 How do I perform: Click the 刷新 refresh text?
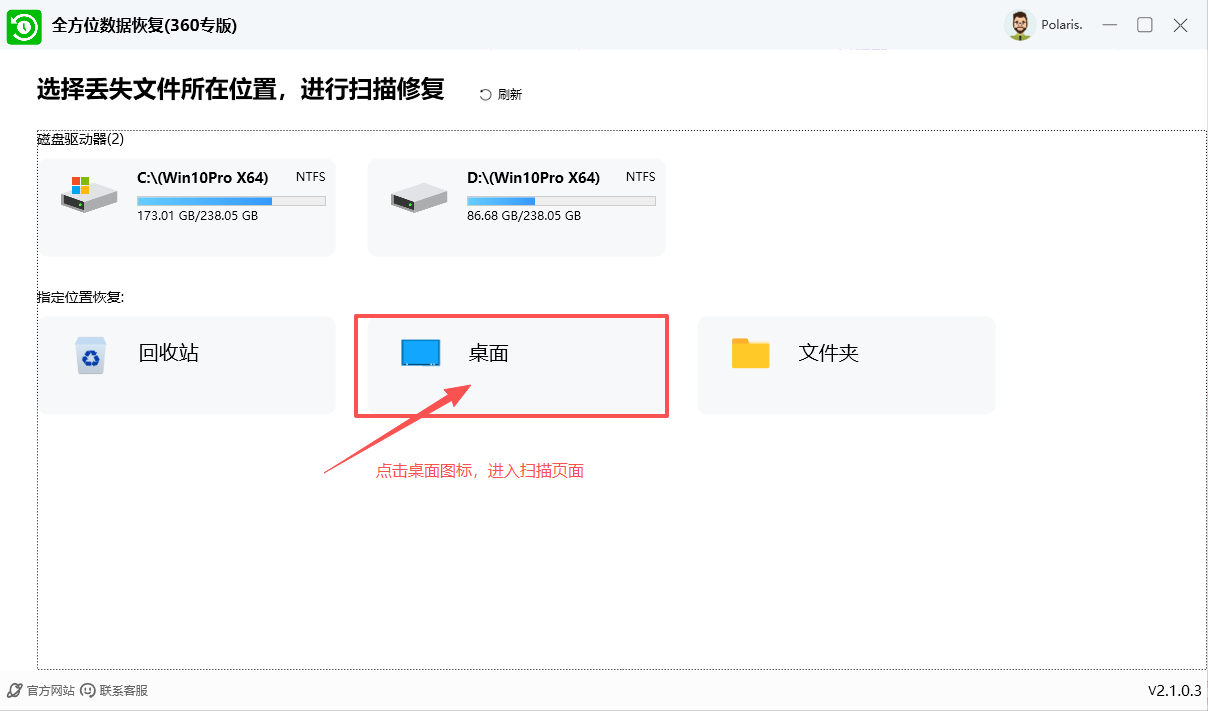click(x=510, y=95)
